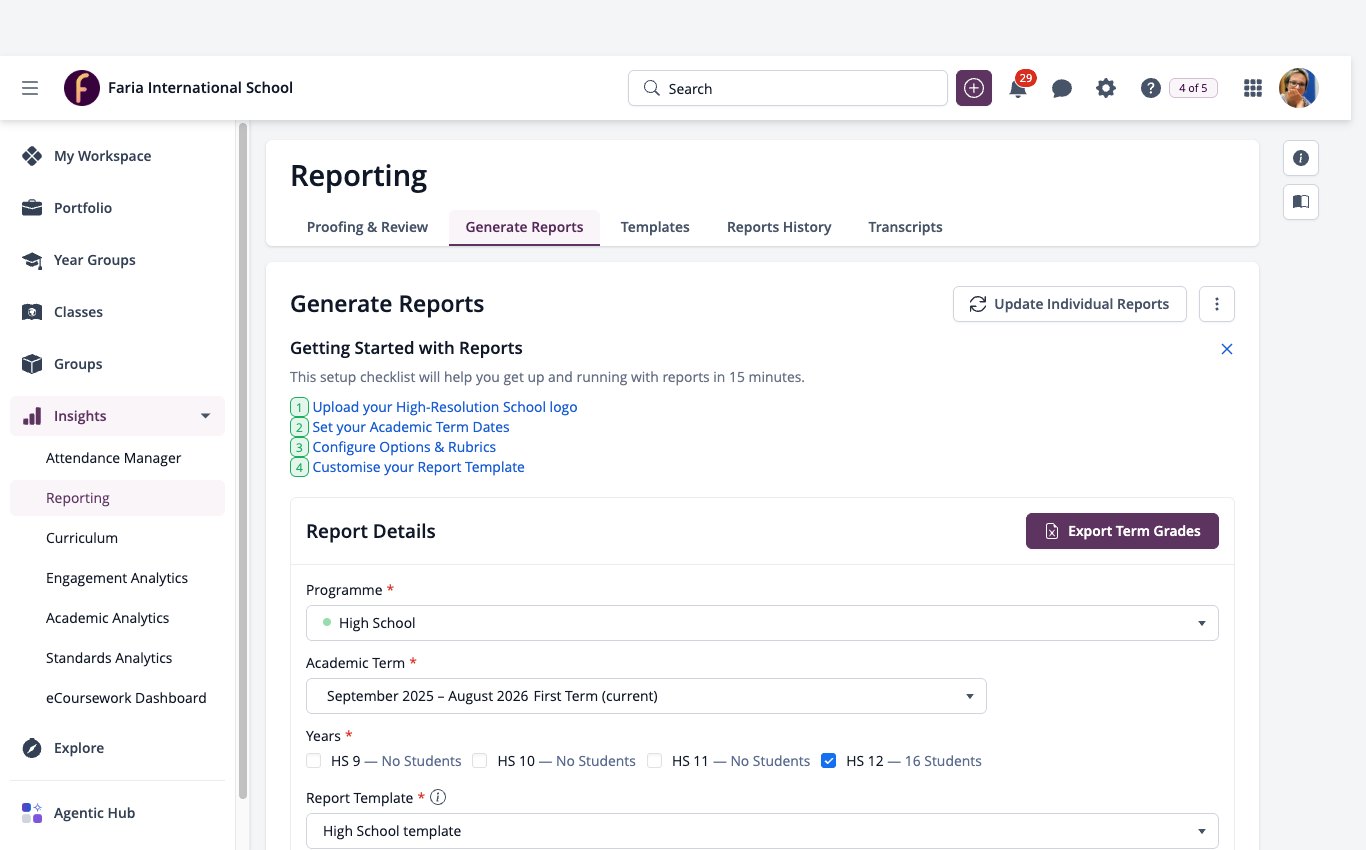Click the Export Term Grades button
The height and width of the screenshot is (850, 1366).
[1122, 531]
